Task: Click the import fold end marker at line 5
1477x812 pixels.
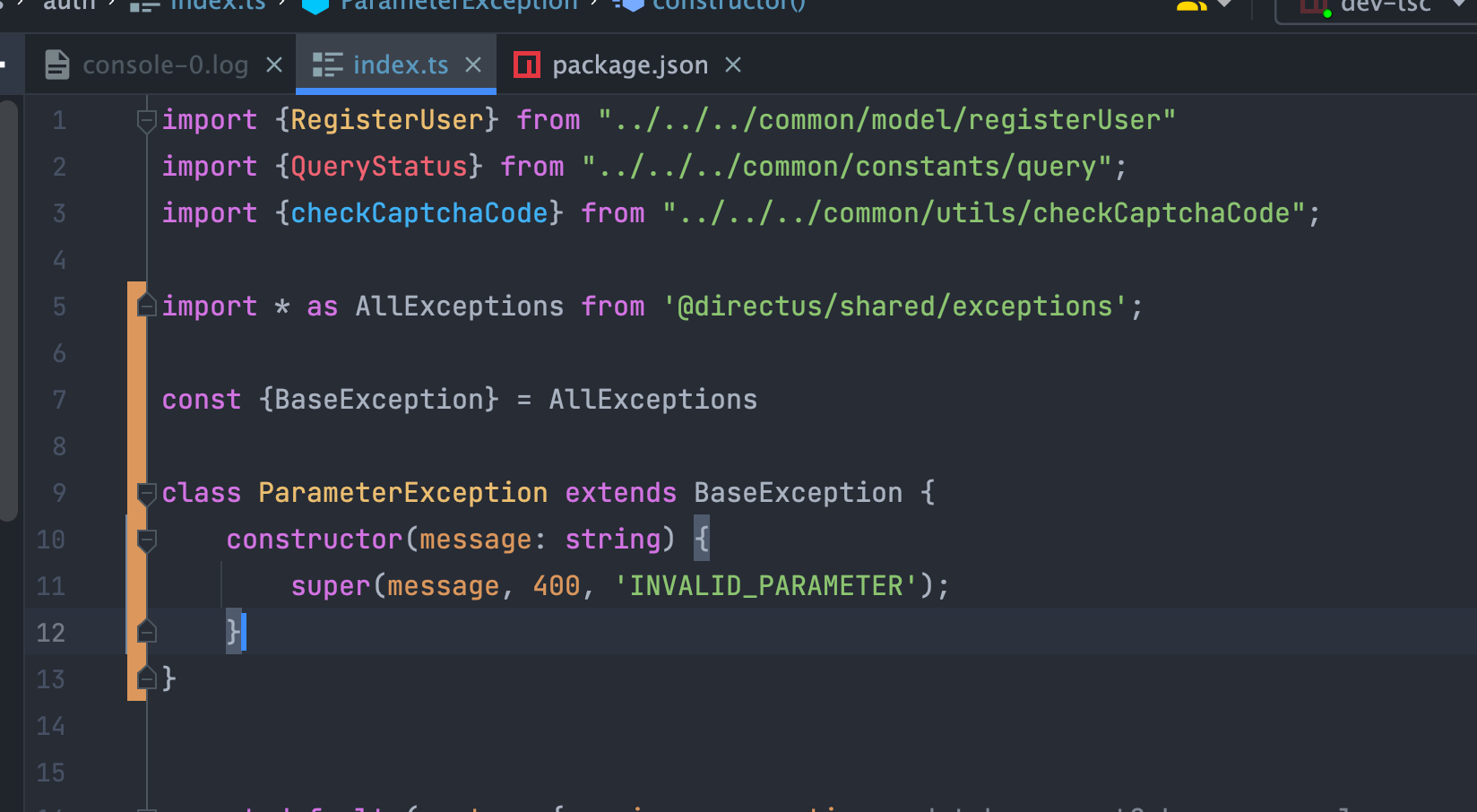Action: pos(146,307)
